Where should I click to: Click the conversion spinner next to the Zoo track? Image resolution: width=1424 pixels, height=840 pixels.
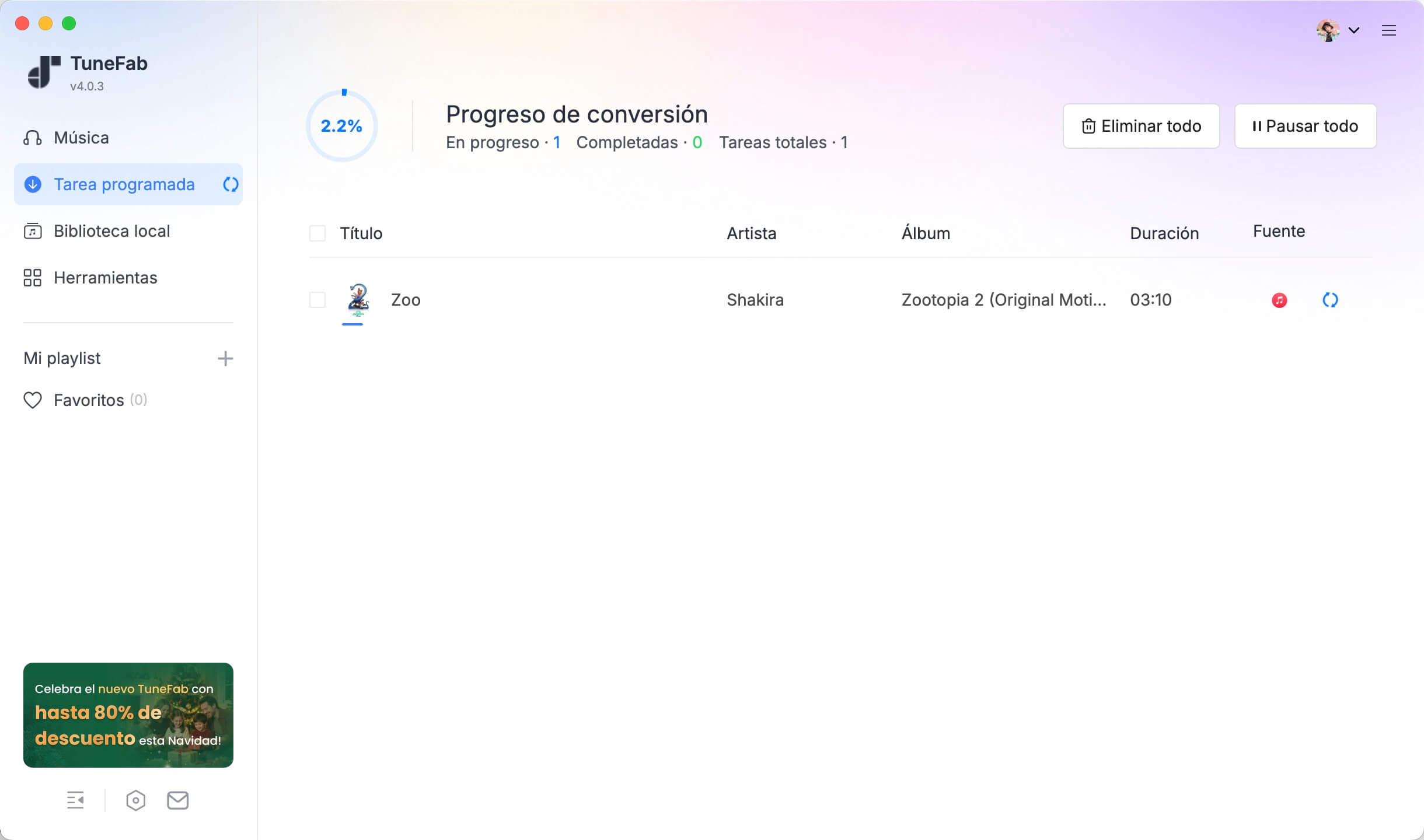(x=1330, y=300)
